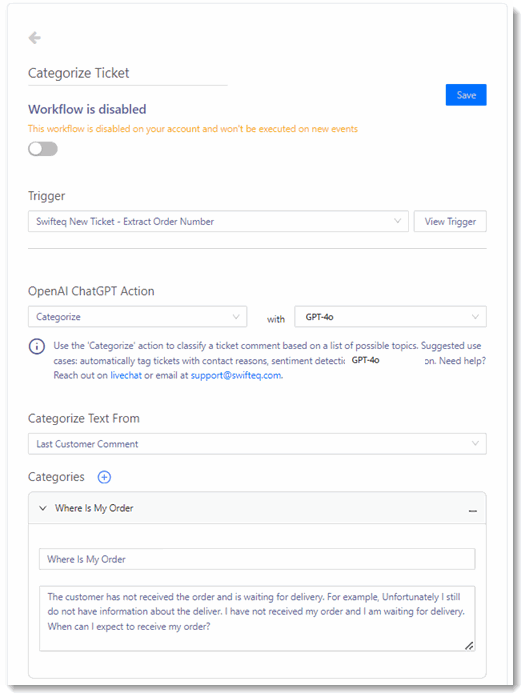Remove the Where Is My Order category
Image resolution: width=521 pixels, height=696 pixels.
[x=473, y=511]
